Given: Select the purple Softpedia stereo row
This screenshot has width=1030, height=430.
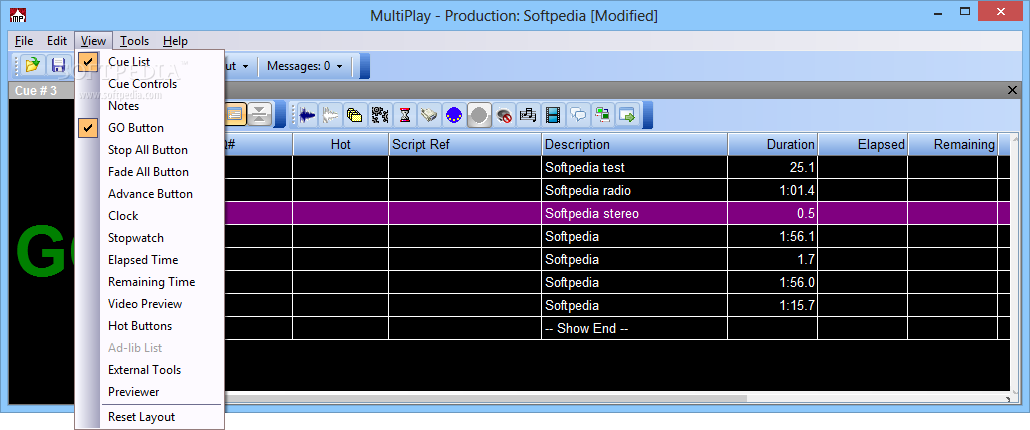Looking at the screenshot, I should [617, 213].
